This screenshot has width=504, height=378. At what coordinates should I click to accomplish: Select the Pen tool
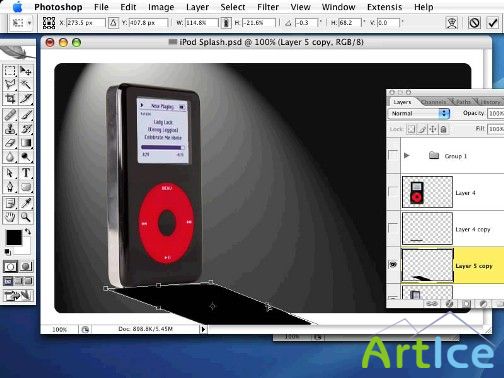pyautogui.click(x=10, y=186)
